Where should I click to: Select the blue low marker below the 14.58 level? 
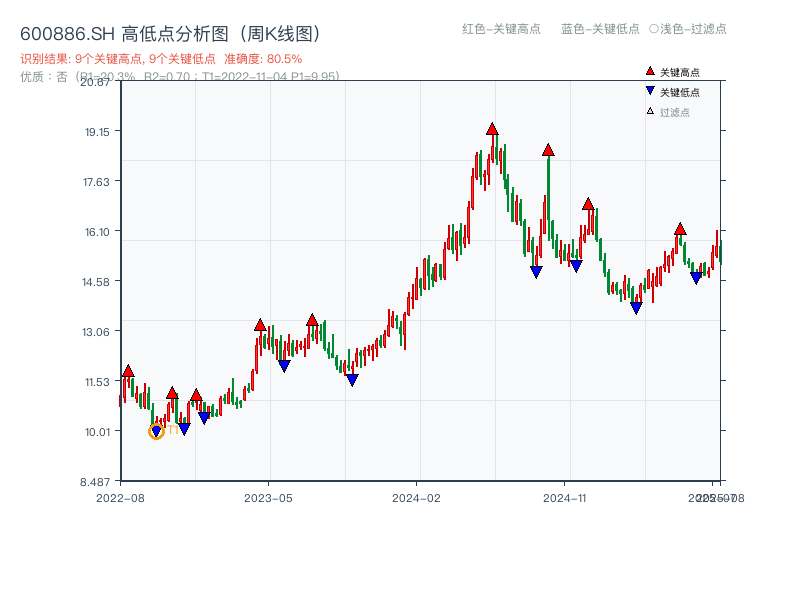click(x=636, y=308)
